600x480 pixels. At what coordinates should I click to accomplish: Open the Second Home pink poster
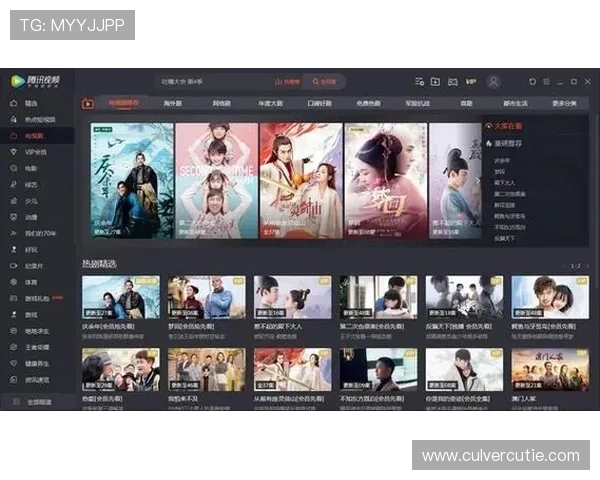point(217,181)
